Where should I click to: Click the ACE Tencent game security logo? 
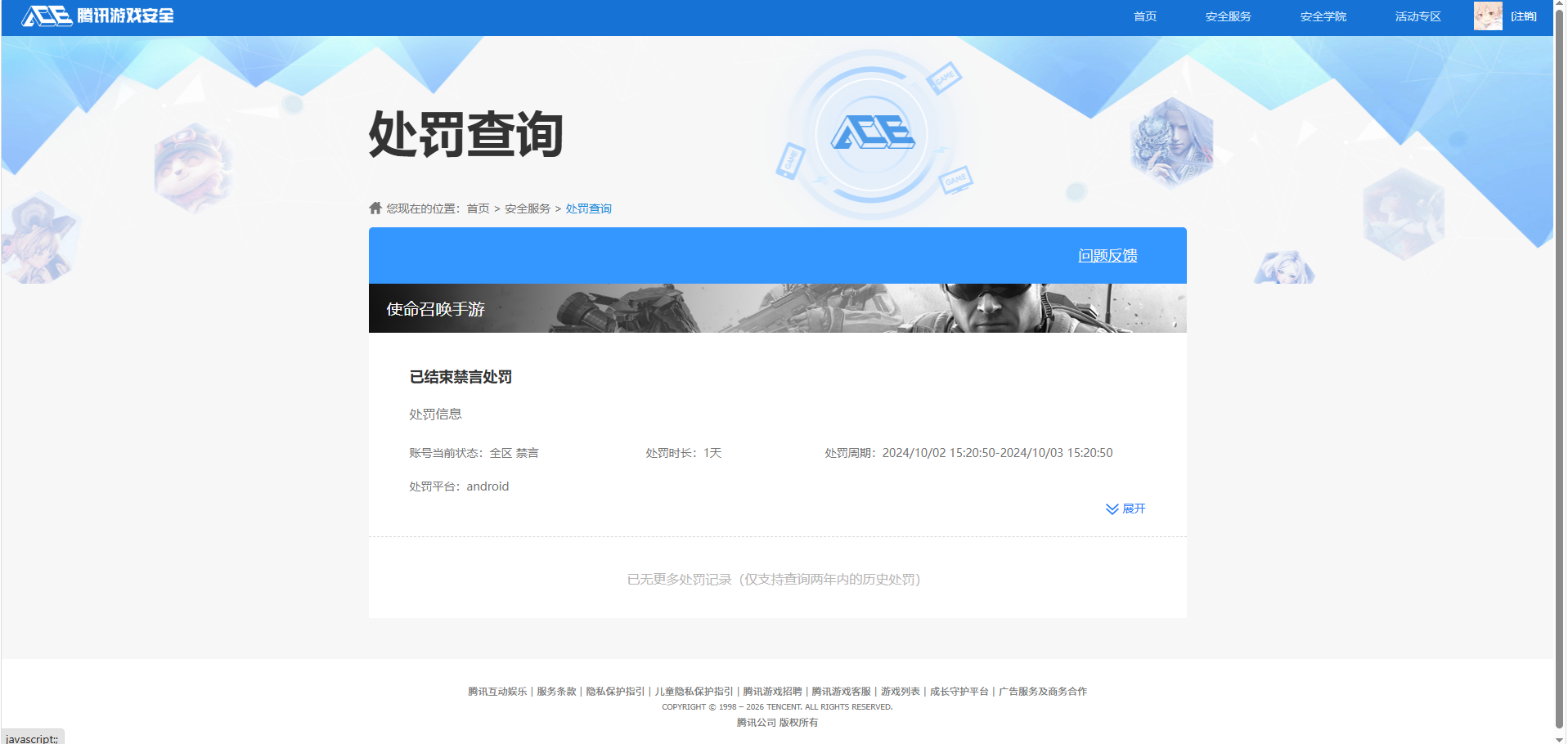[x=97, y=16]
